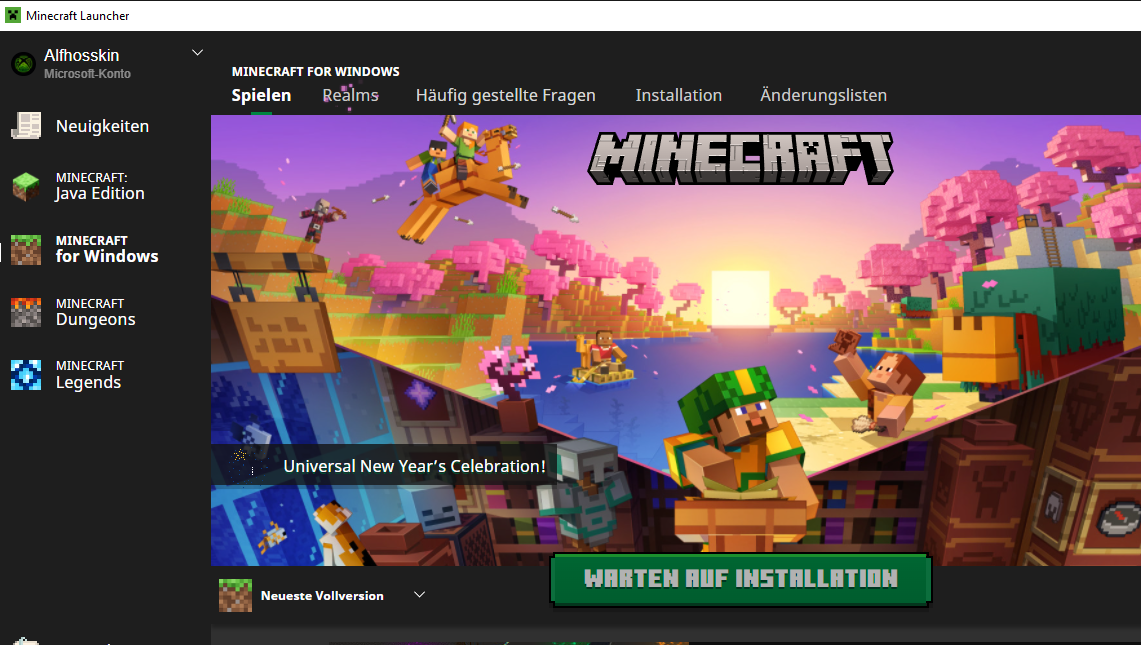Viewport: 1141px width, 645px height.
Task: Click the grass block icon beside Neueste Vollversion
Action: [x=235, y=595]
